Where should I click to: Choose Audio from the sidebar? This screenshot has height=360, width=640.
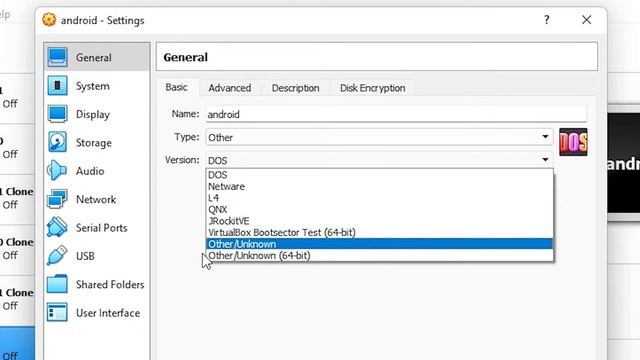[97, 171]
